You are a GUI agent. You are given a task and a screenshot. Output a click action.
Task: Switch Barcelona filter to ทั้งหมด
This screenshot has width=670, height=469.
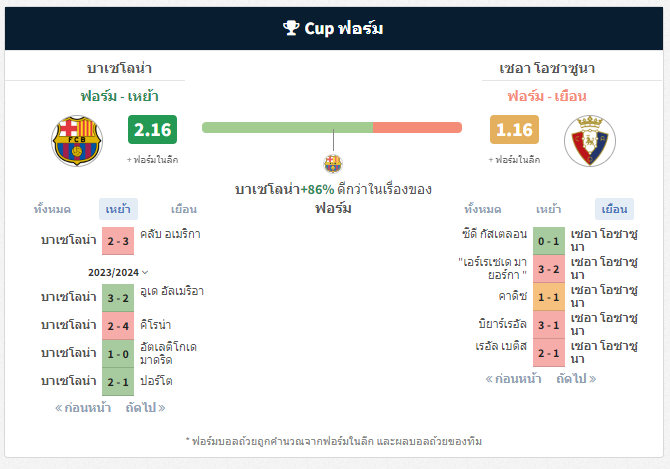pos(52,209)
